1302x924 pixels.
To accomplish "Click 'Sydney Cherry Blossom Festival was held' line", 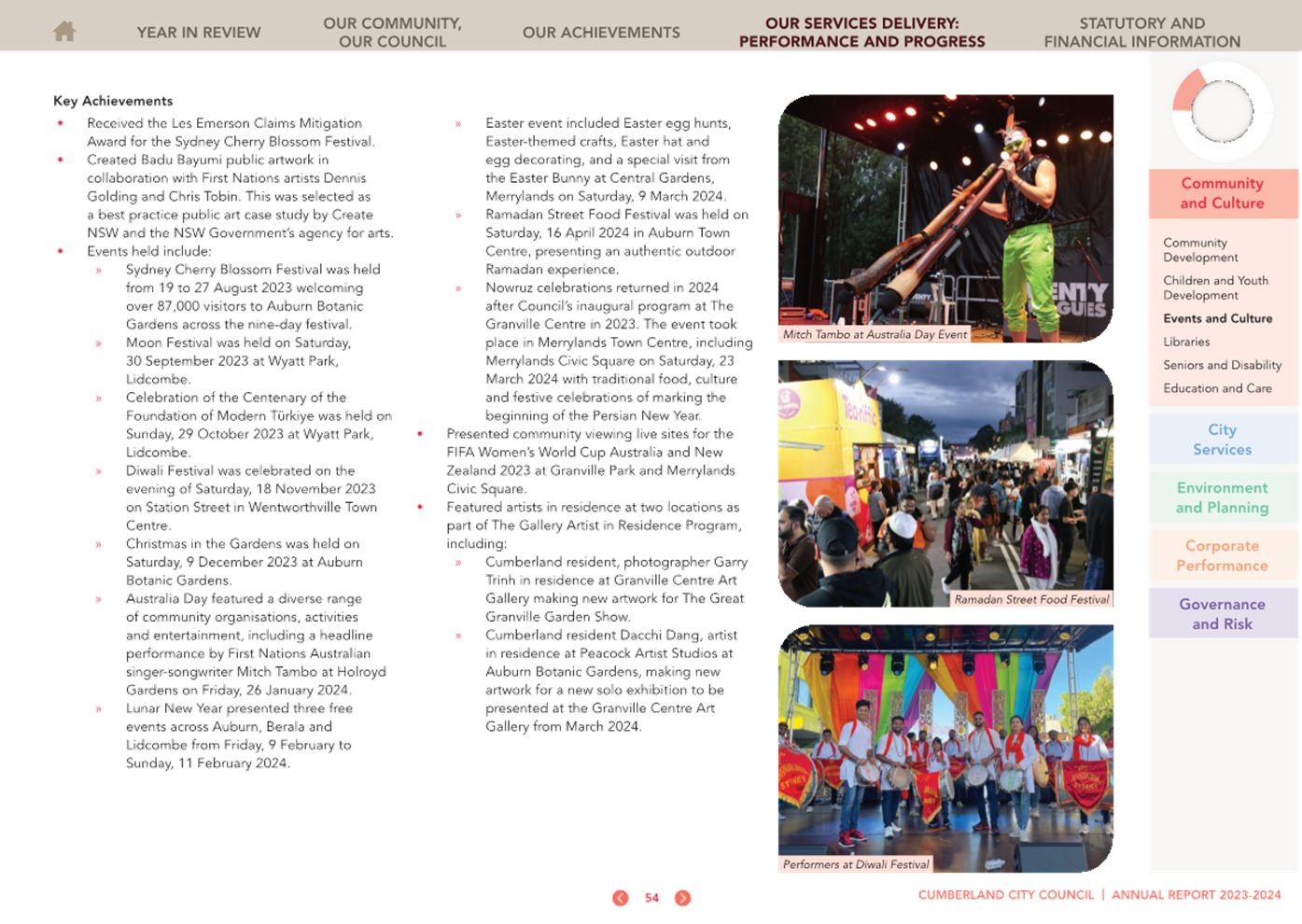I will pyautogui.click(x=253, y=269).
